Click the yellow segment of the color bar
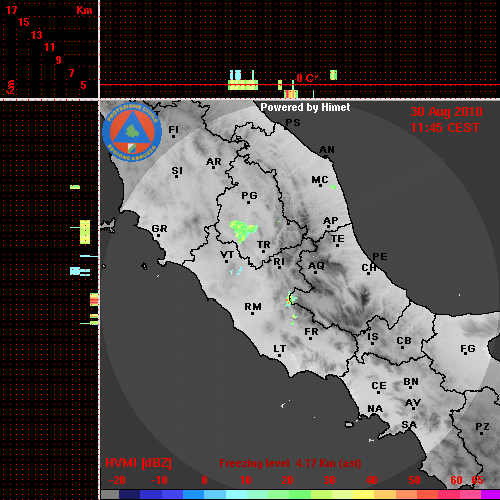The width and height of the screenshot is (500, 500). click(363, 494)
